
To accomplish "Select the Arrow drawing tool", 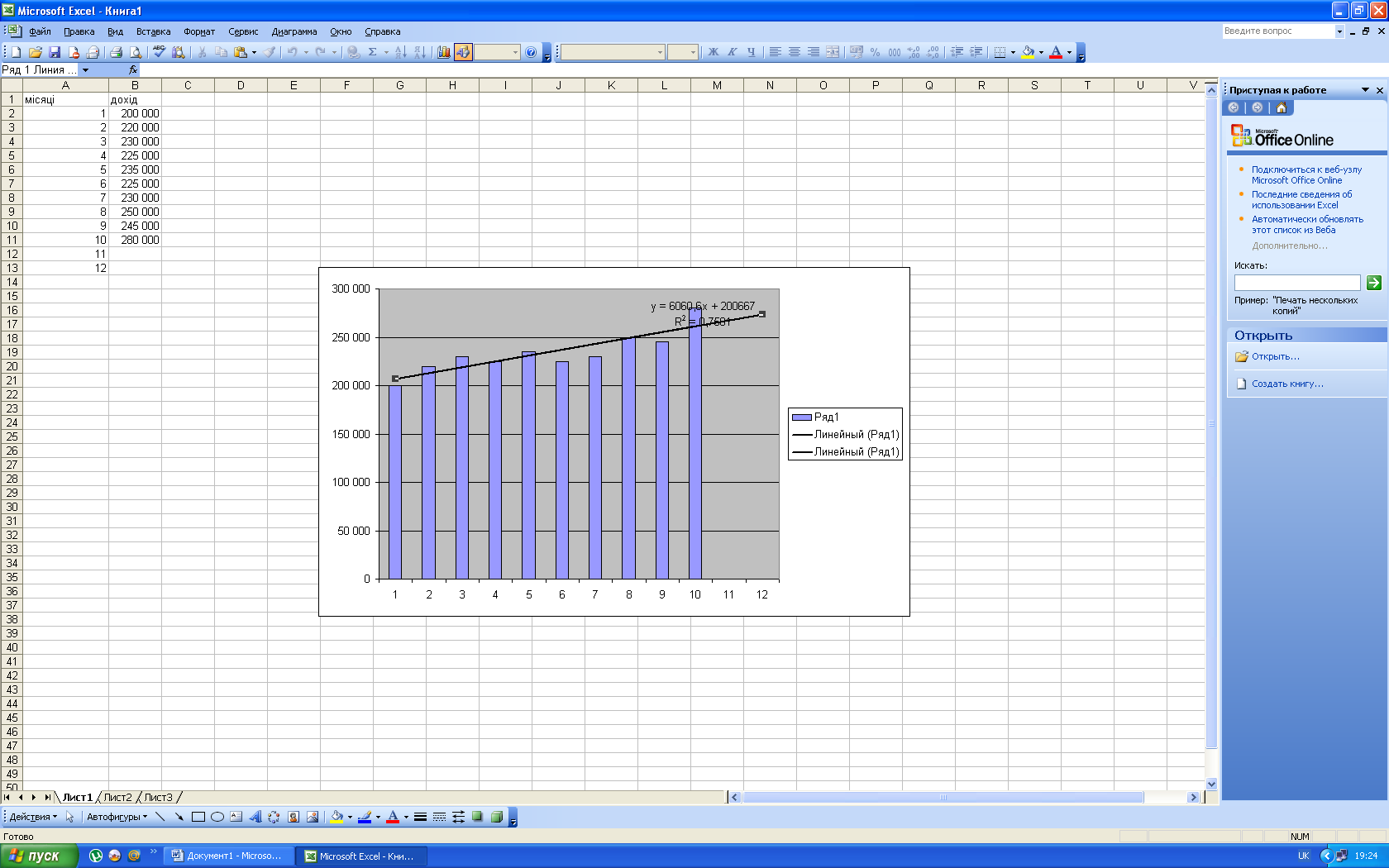I will click(x=179, y=817).
